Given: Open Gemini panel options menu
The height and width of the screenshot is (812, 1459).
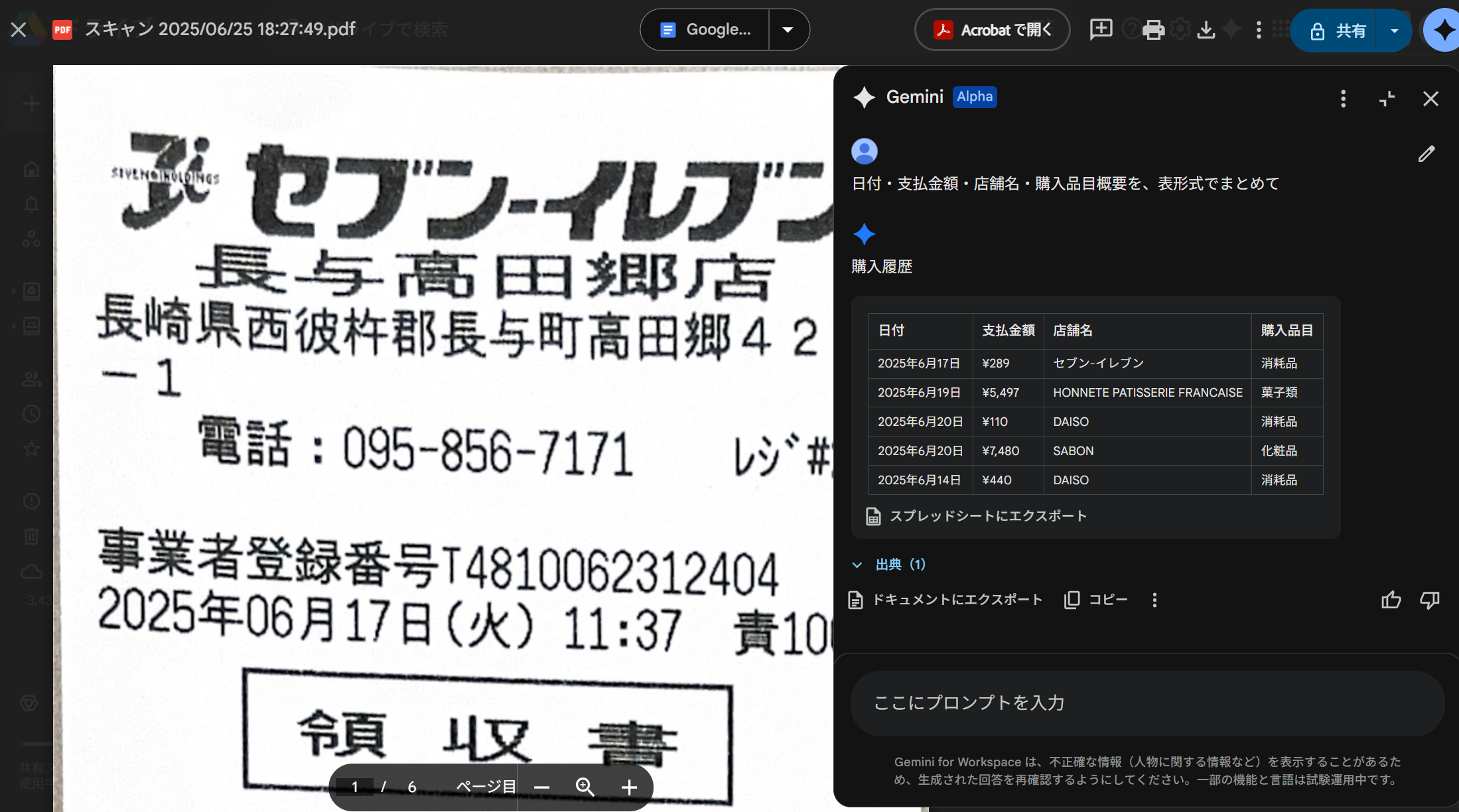Looking at the screenshot, I should click(1343, 99).
